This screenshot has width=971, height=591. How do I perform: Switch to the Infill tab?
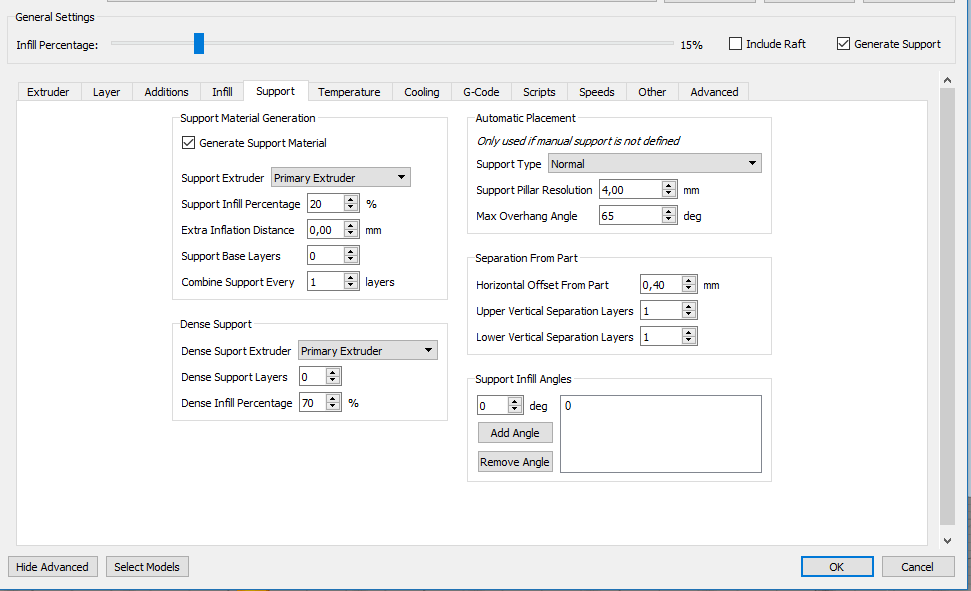pyautogui.click(x=222, y=92)
